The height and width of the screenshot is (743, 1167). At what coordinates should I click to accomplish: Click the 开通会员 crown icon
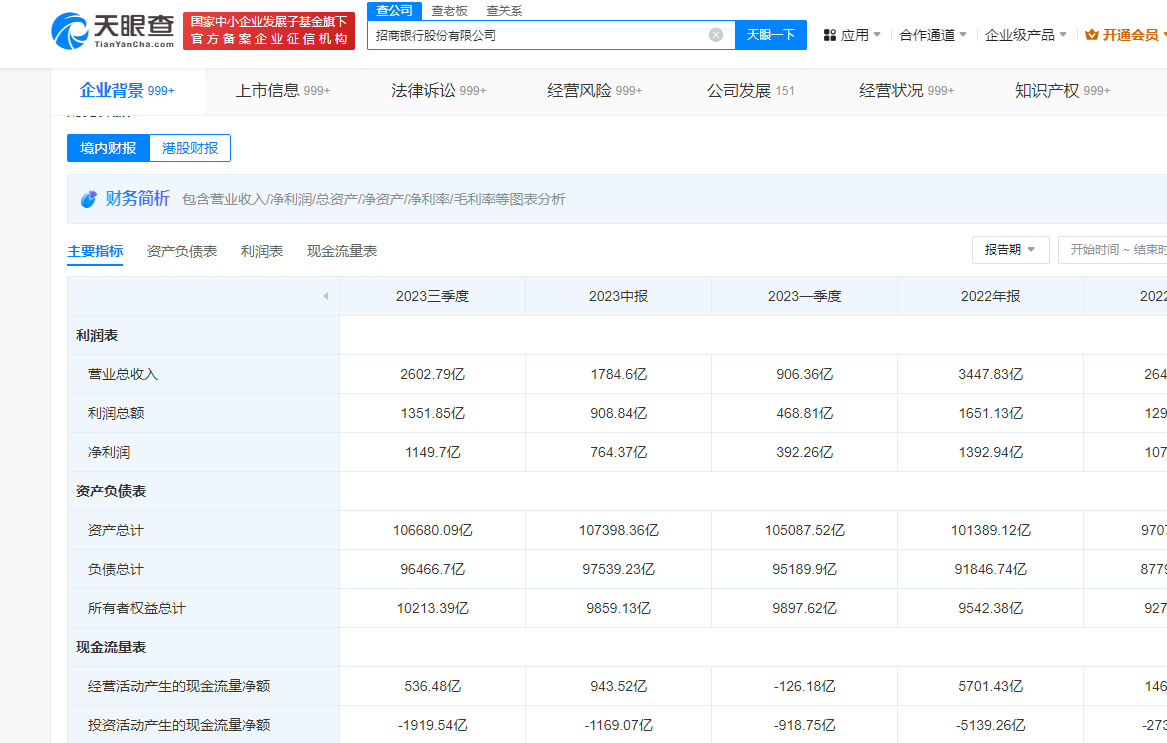[1092, 35]
